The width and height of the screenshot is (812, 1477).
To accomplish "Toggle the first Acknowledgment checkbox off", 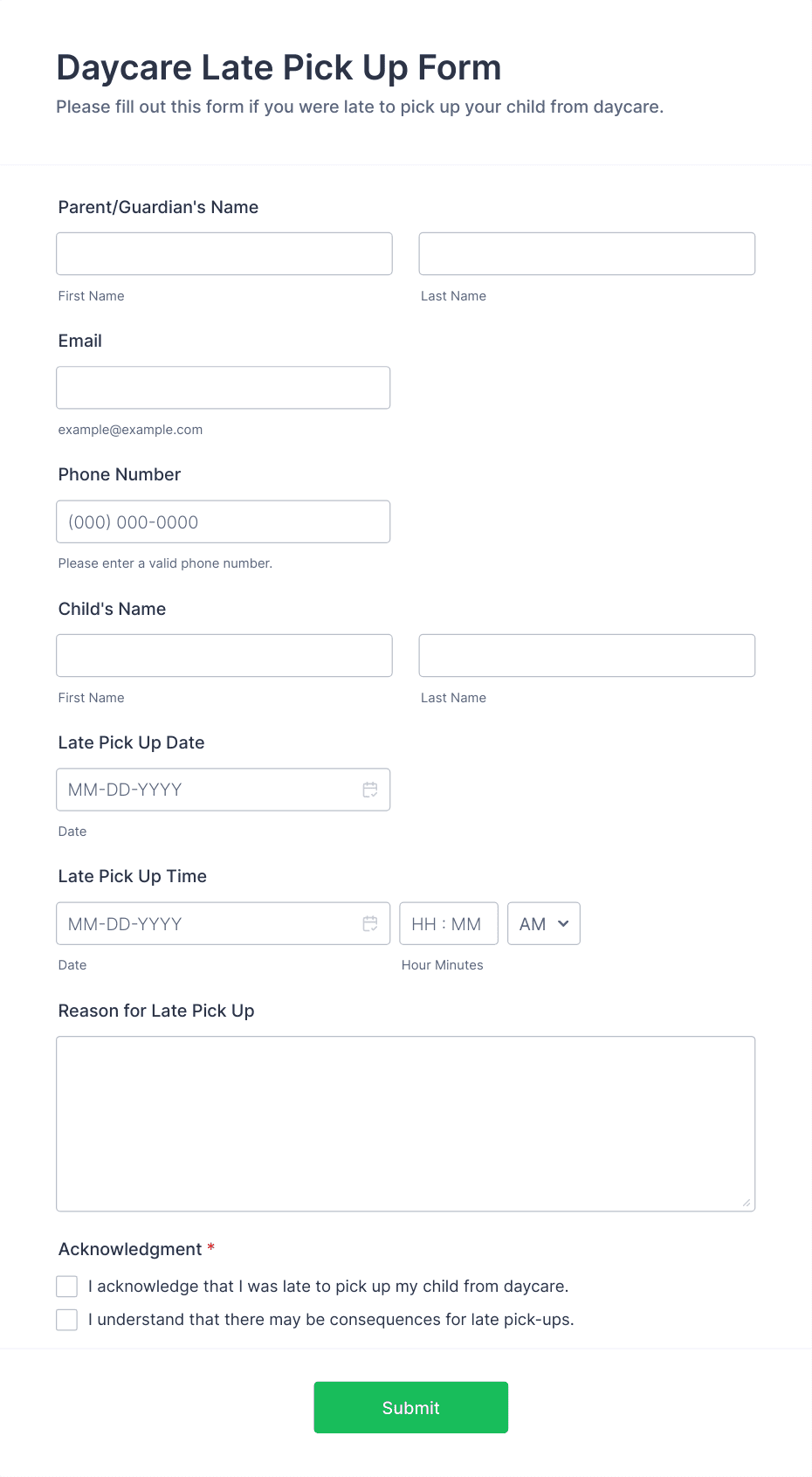I will (66, 1286).
